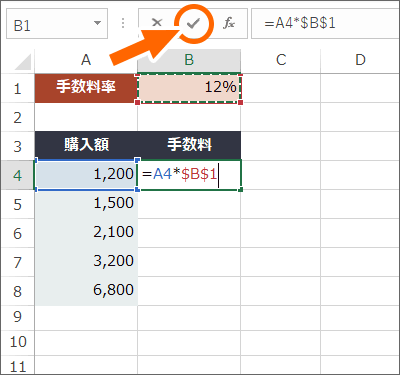The width and height of the screenshot is (400, 375).
Task: Select row 2 header
Action: click(17, 117)
